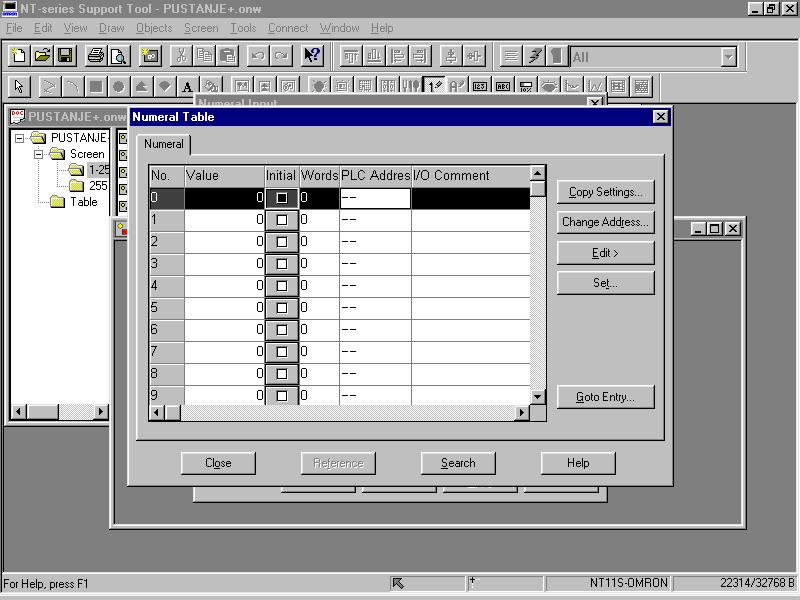The image size is (800, 600).
Task: Tick Initial checkbox for entry 4
Action: coord(282,286)
